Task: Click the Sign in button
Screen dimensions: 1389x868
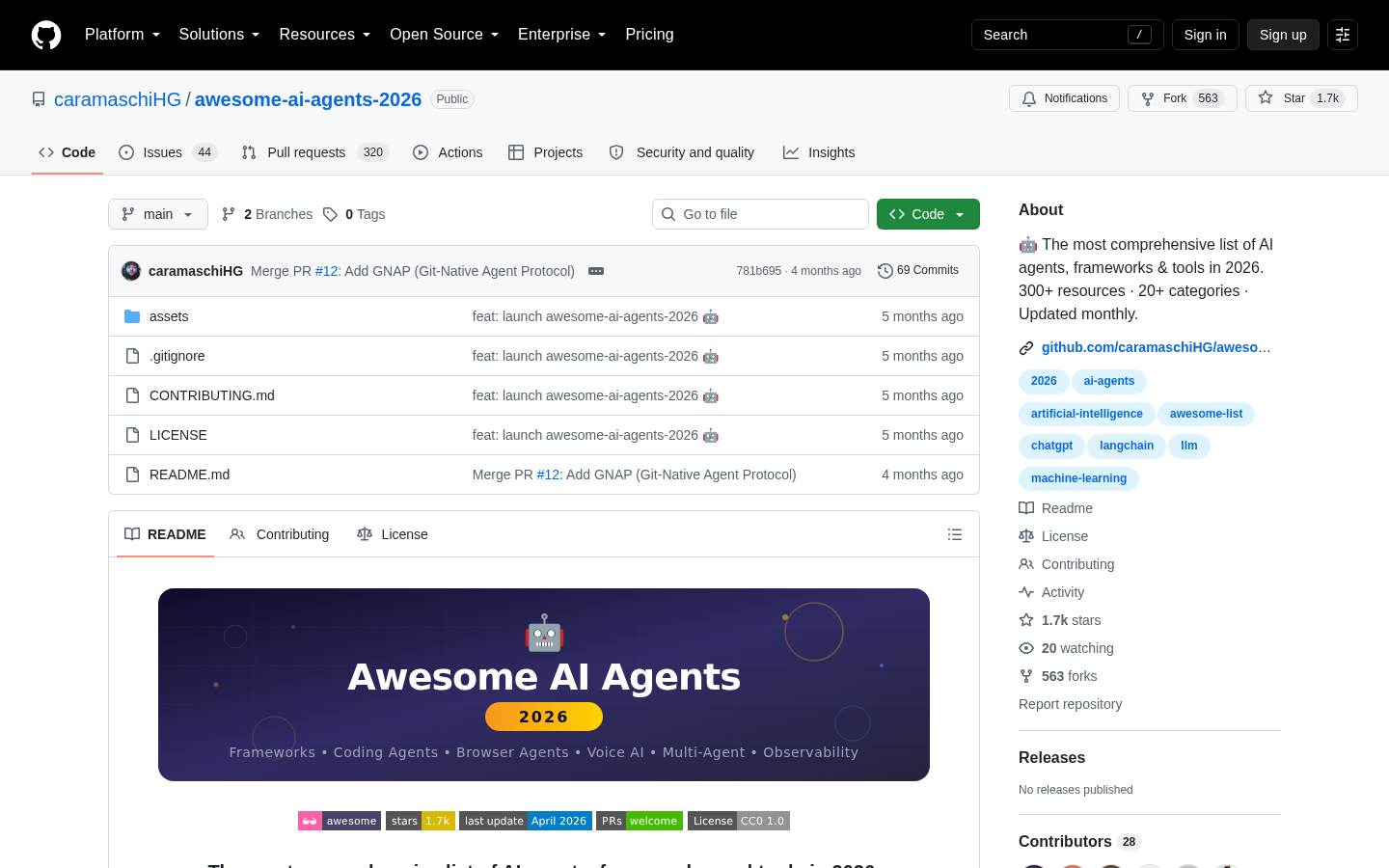Action: pyautogui.click(x=1206, y=35)
